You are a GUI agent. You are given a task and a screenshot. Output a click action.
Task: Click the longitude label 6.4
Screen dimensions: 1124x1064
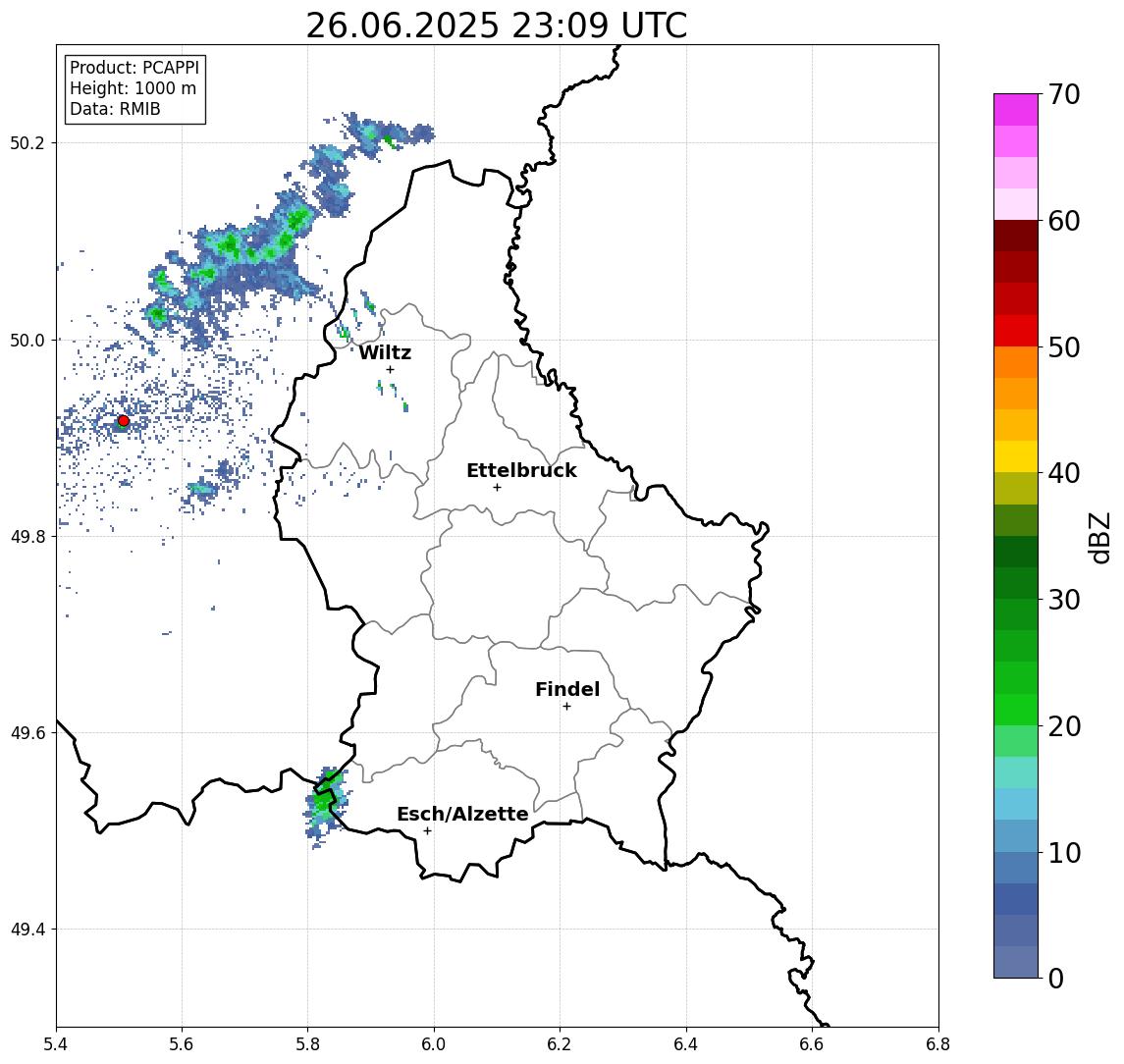pos(686,1044)
